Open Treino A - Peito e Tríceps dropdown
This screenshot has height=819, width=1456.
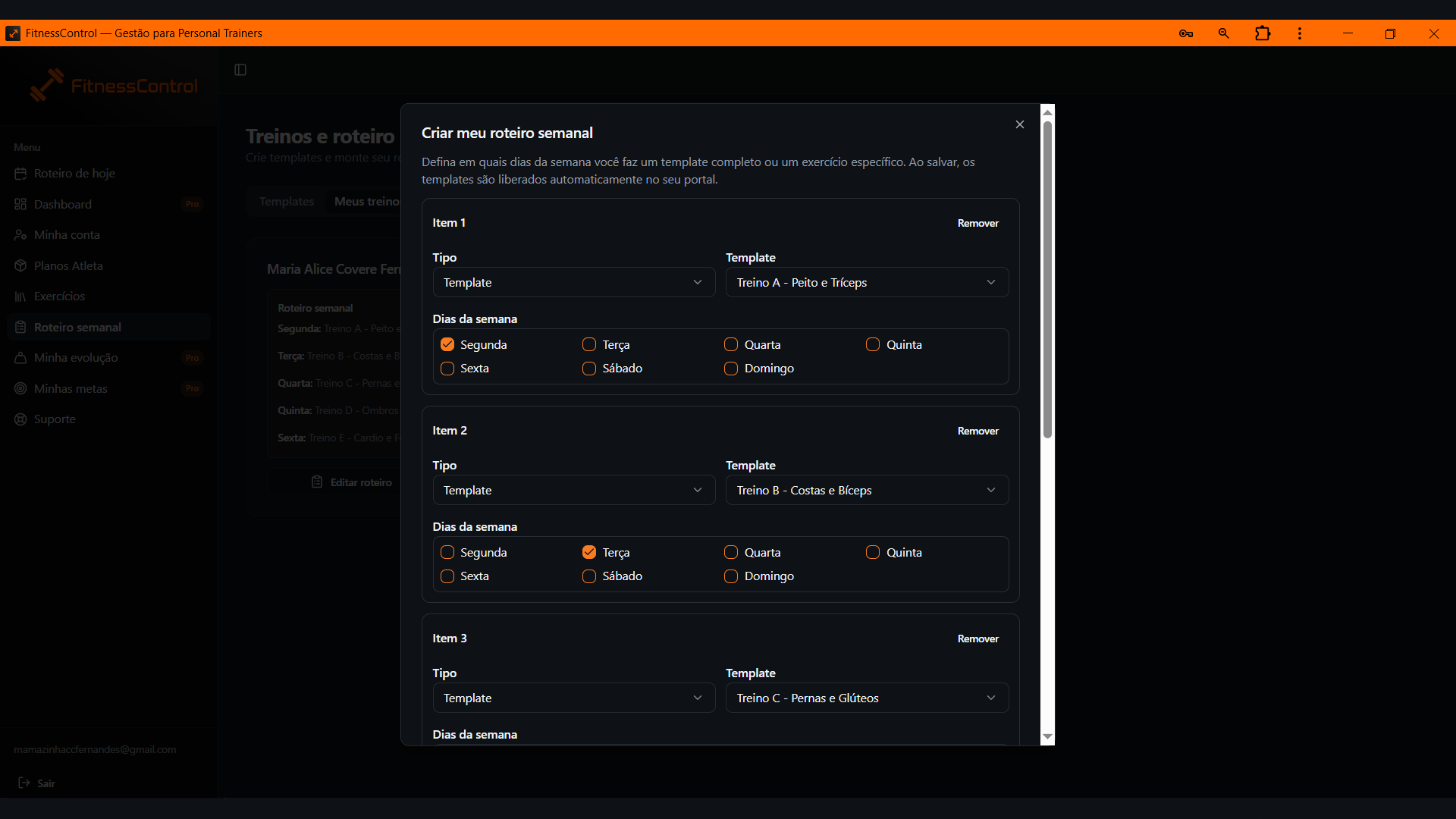[867, 282]
